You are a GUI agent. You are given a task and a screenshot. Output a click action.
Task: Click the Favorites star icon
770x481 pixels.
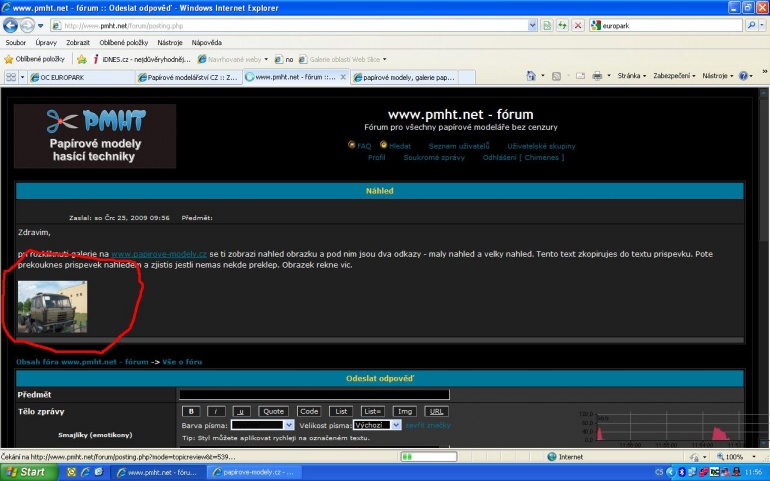(8, 59)
